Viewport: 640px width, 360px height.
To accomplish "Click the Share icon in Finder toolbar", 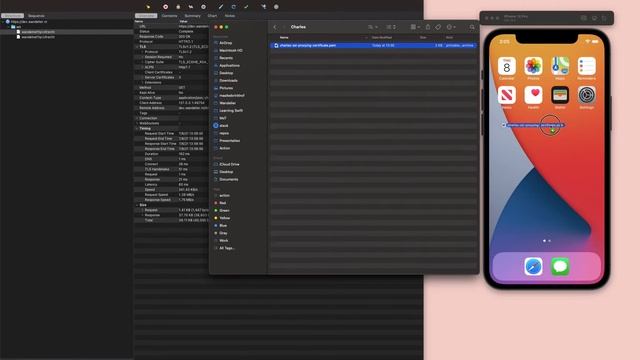I will [x=428, y=27].
